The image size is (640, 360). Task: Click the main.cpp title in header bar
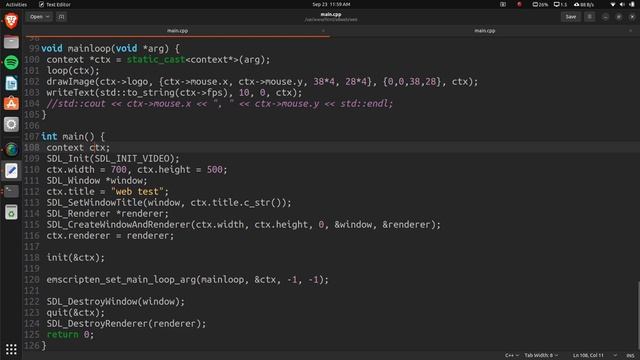click(x=331, y=14)
